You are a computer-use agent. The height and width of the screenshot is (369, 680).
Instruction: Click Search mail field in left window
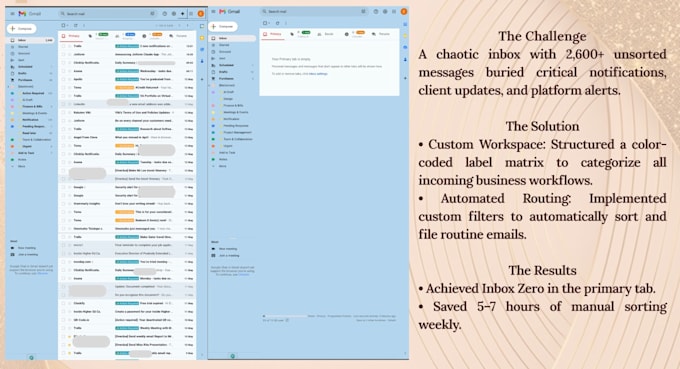pyautogui.click(x=108, y=14)
